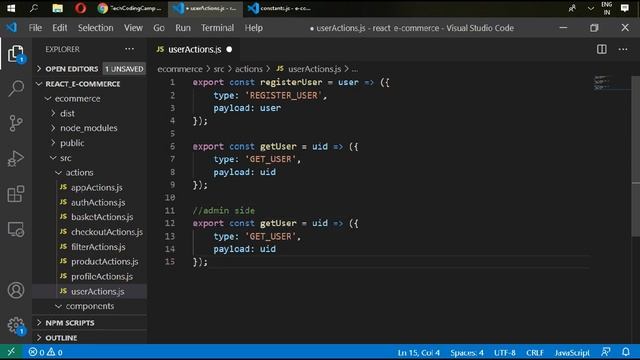Click the remote window indicator in status bar
640x360 pixels.
pos(11,352)
